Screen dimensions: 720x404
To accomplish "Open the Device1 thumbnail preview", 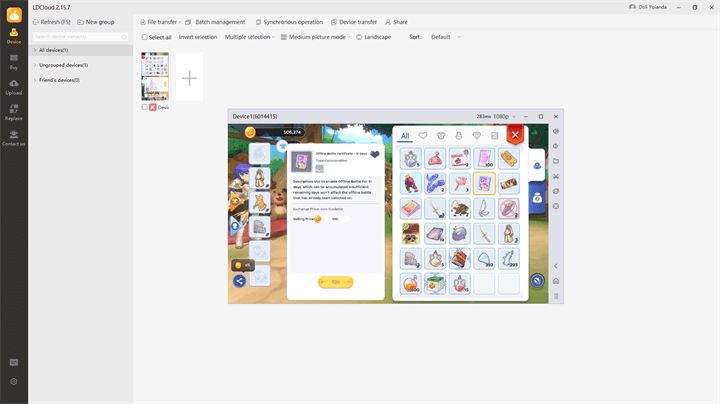I will (155, 76).
